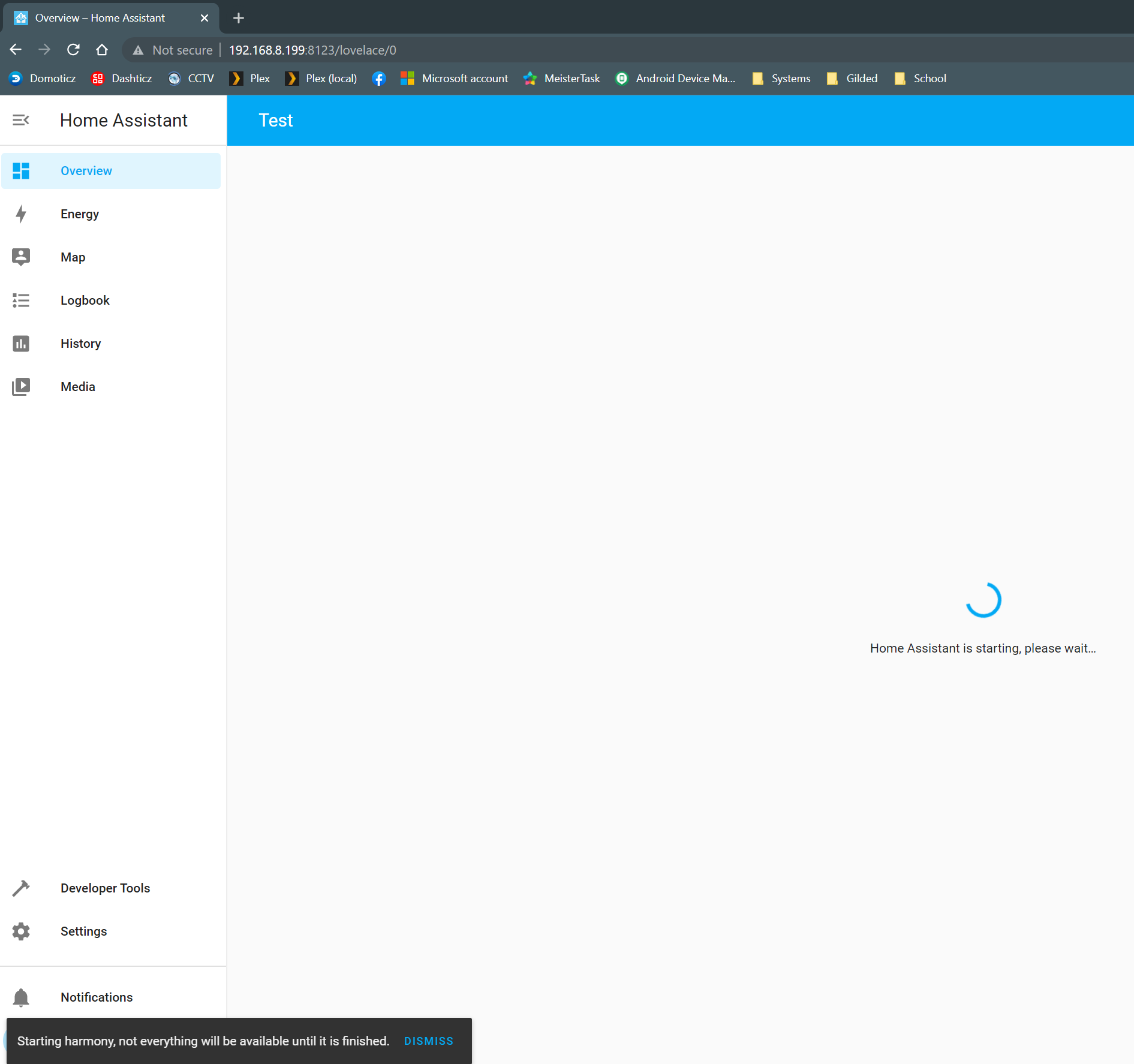This screenshot has width=1134, height=1064.
Task: Open Developer Tools via hammer icon
Action: tap(21, 888)
